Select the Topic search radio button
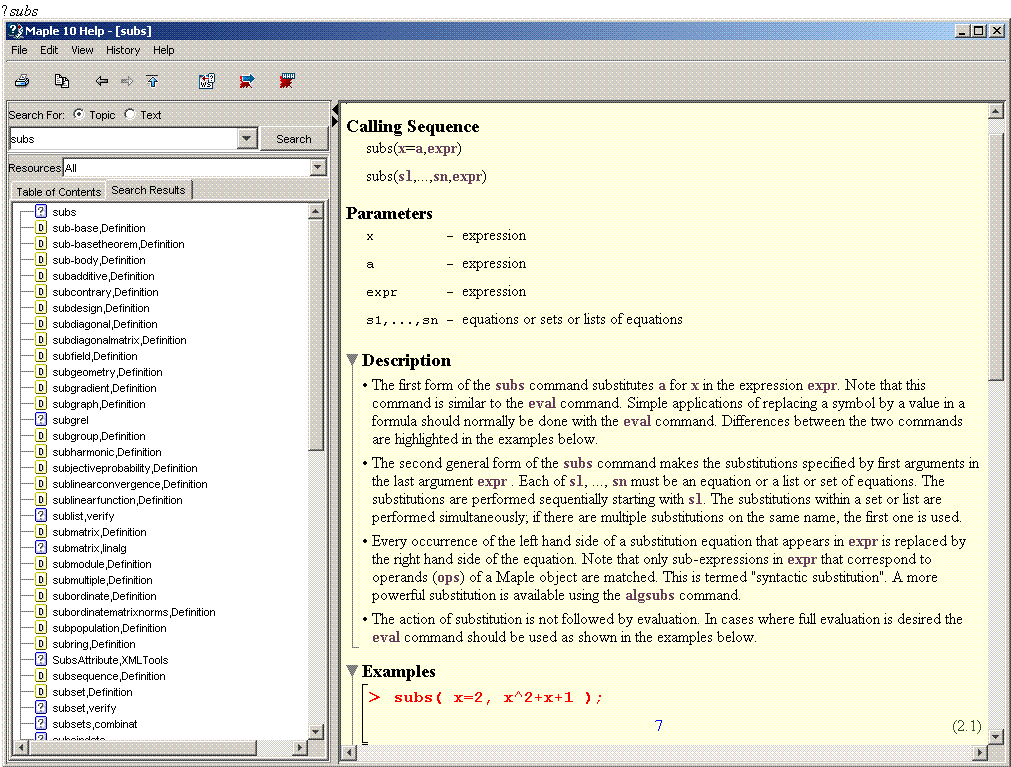This screenshot has width=1011, height=767. tap(79, 115)
